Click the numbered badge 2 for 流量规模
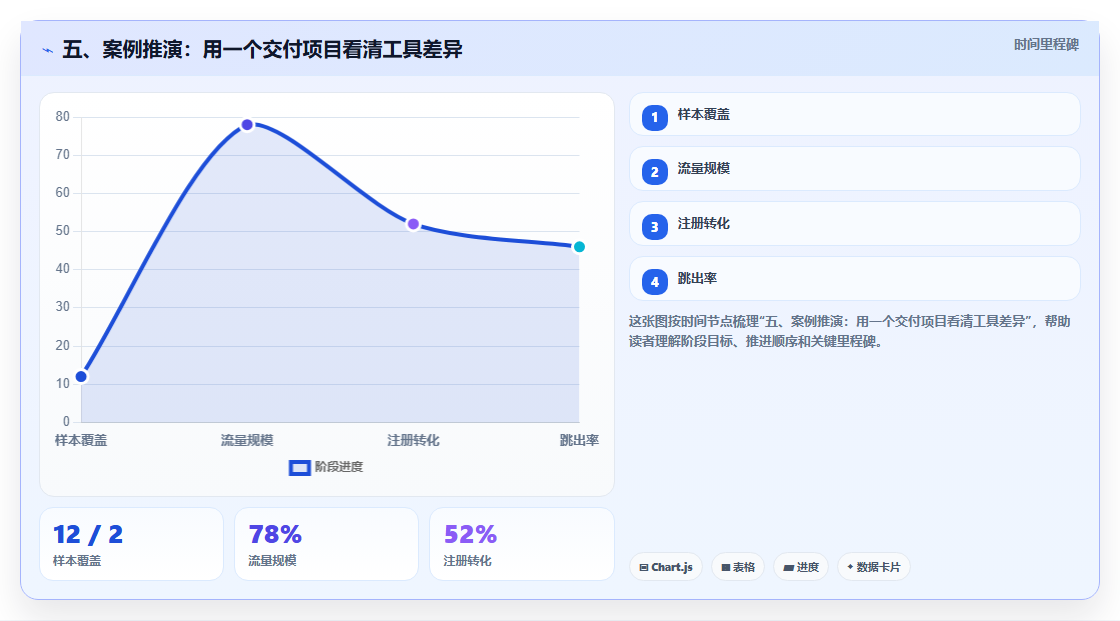The height and width of the screenshot is (621, 1120). click(x=654, y=172)
